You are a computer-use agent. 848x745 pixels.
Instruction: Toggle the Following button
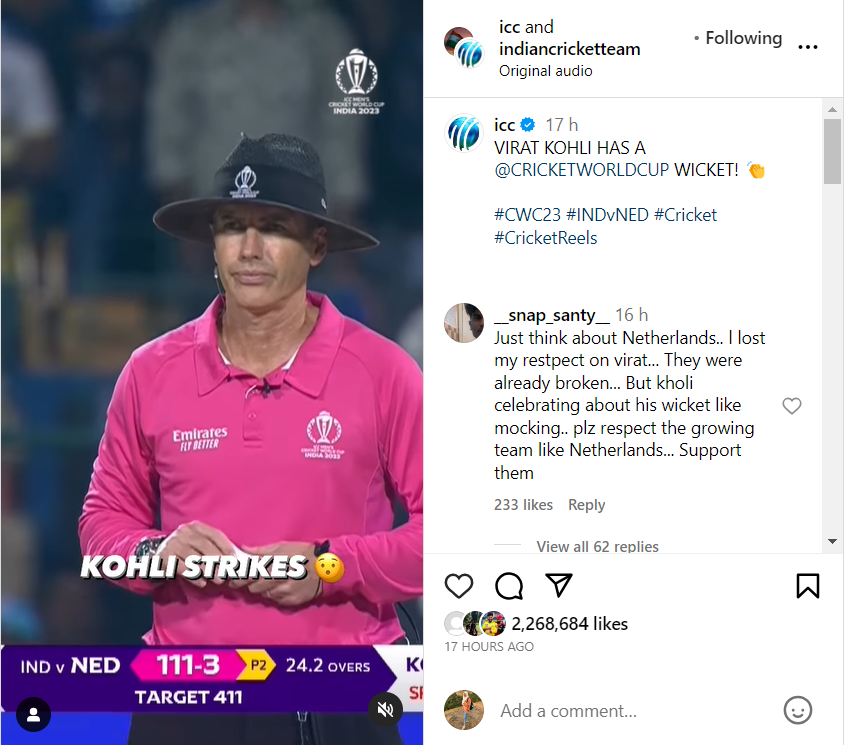(744, 38)
